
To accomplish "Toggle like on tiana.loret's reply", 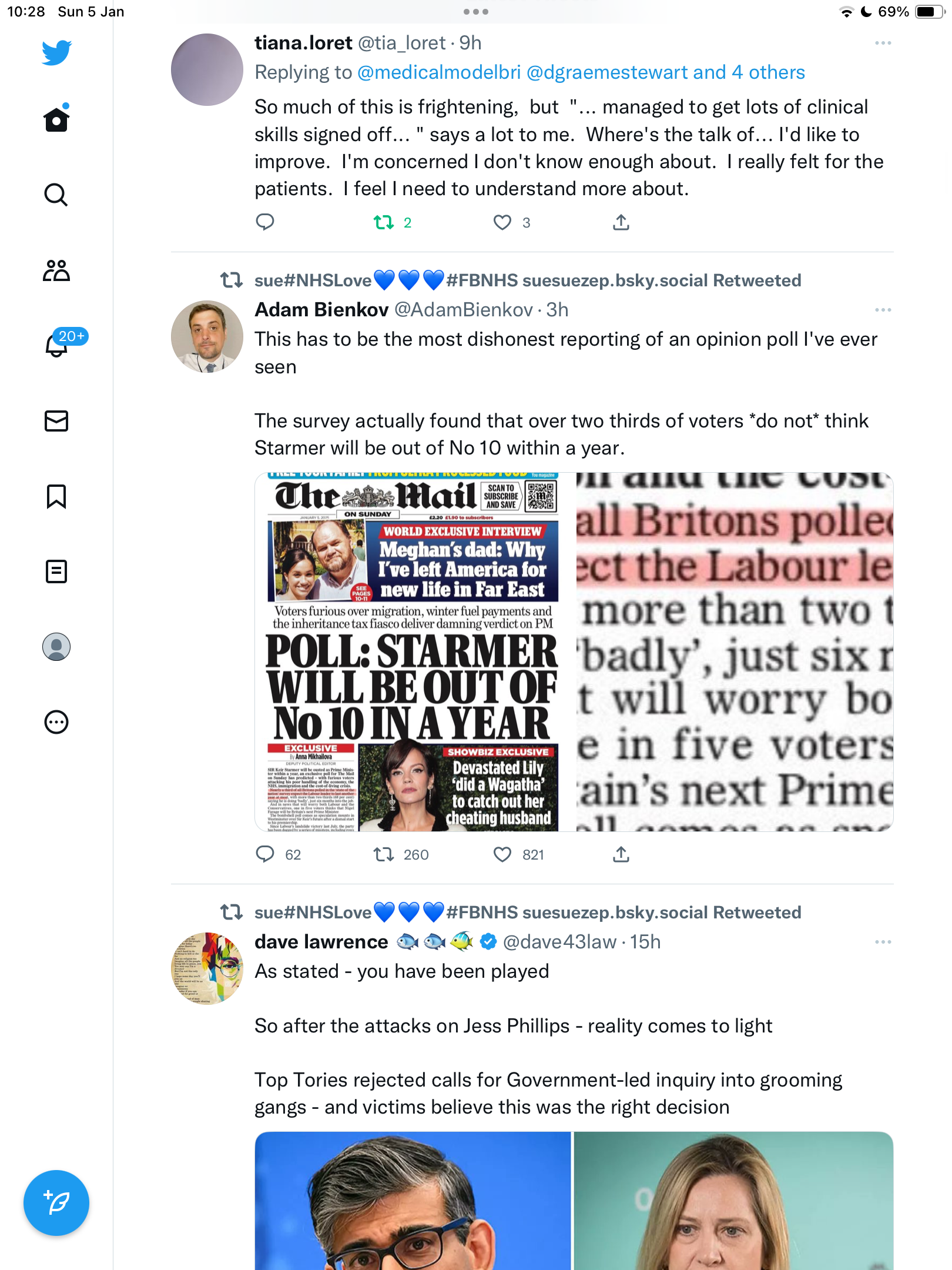I will (x=502, y=222).
